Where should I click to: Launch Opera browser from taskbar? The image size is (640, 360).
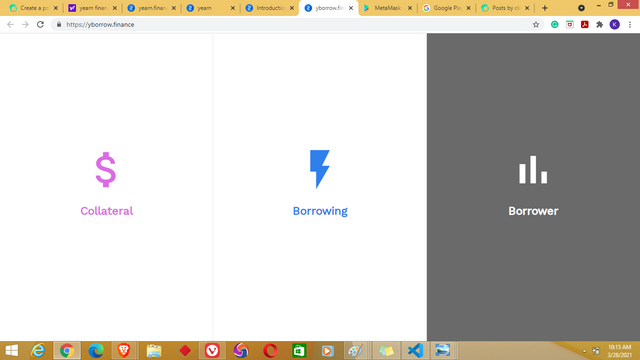(270, 351)
